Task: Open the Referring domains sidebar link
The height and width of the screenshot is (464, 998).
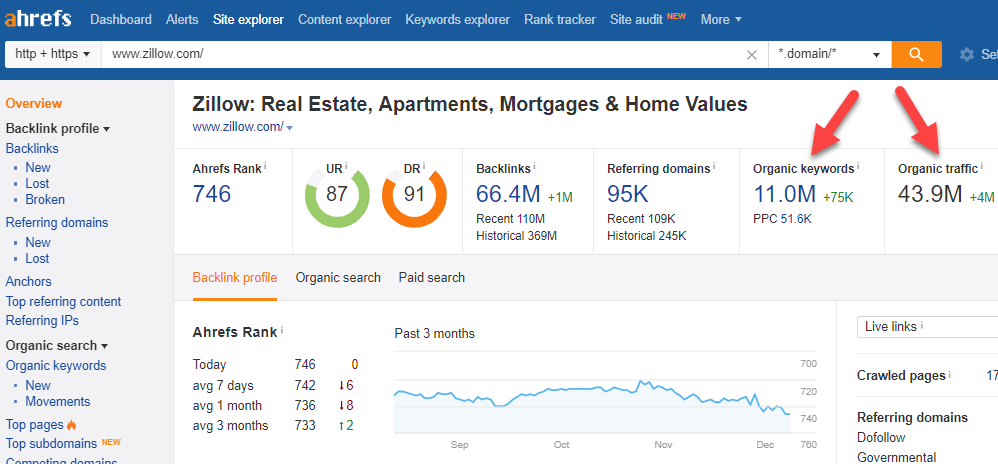Action: (57, 223)
